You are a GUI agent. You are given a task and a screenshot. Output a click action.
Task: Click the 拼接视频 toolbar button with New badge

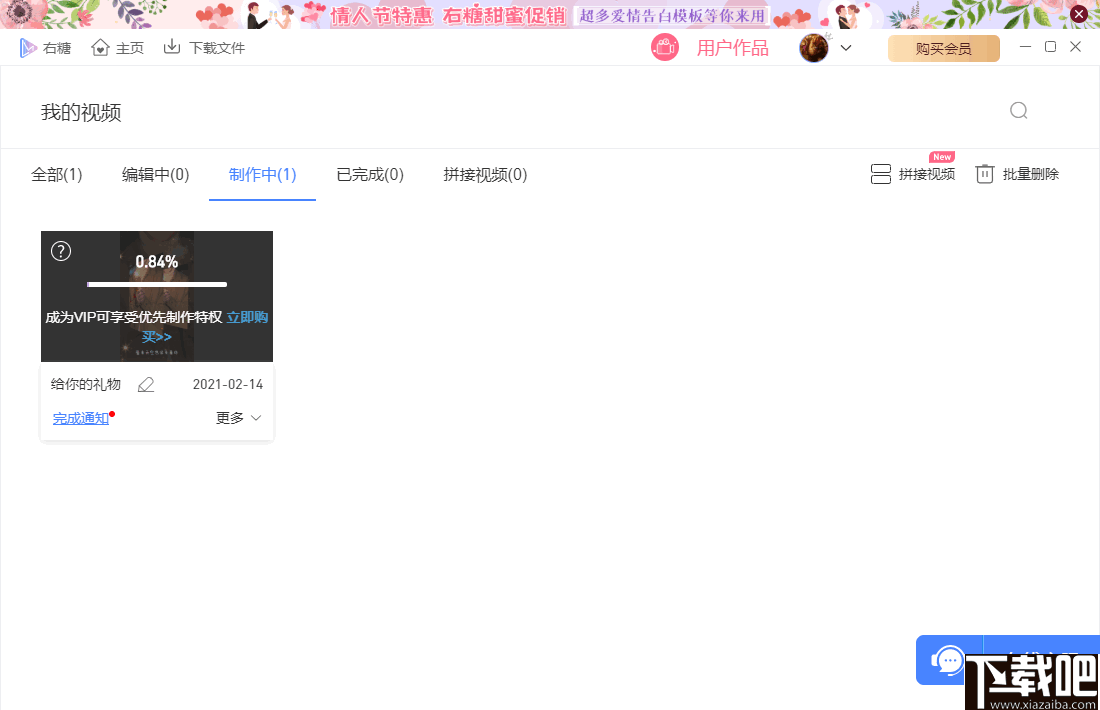(912, 173)
